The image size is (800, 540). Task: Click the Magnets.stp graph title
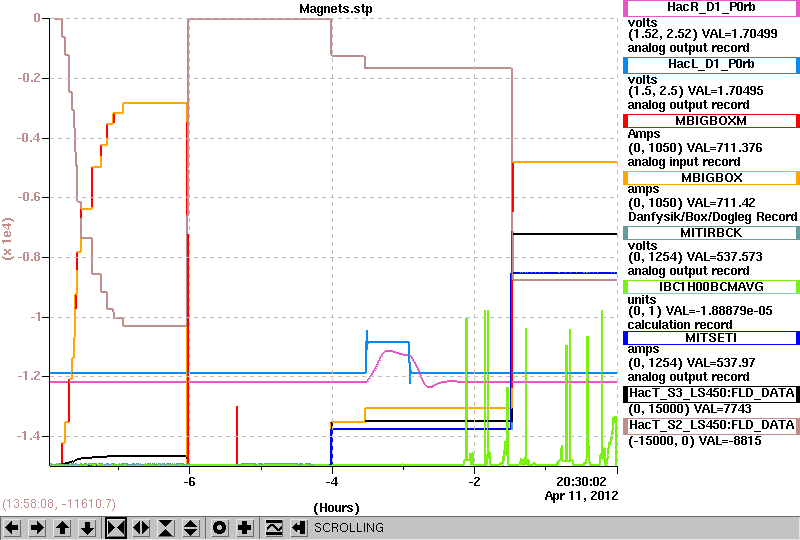pos(336,9)
